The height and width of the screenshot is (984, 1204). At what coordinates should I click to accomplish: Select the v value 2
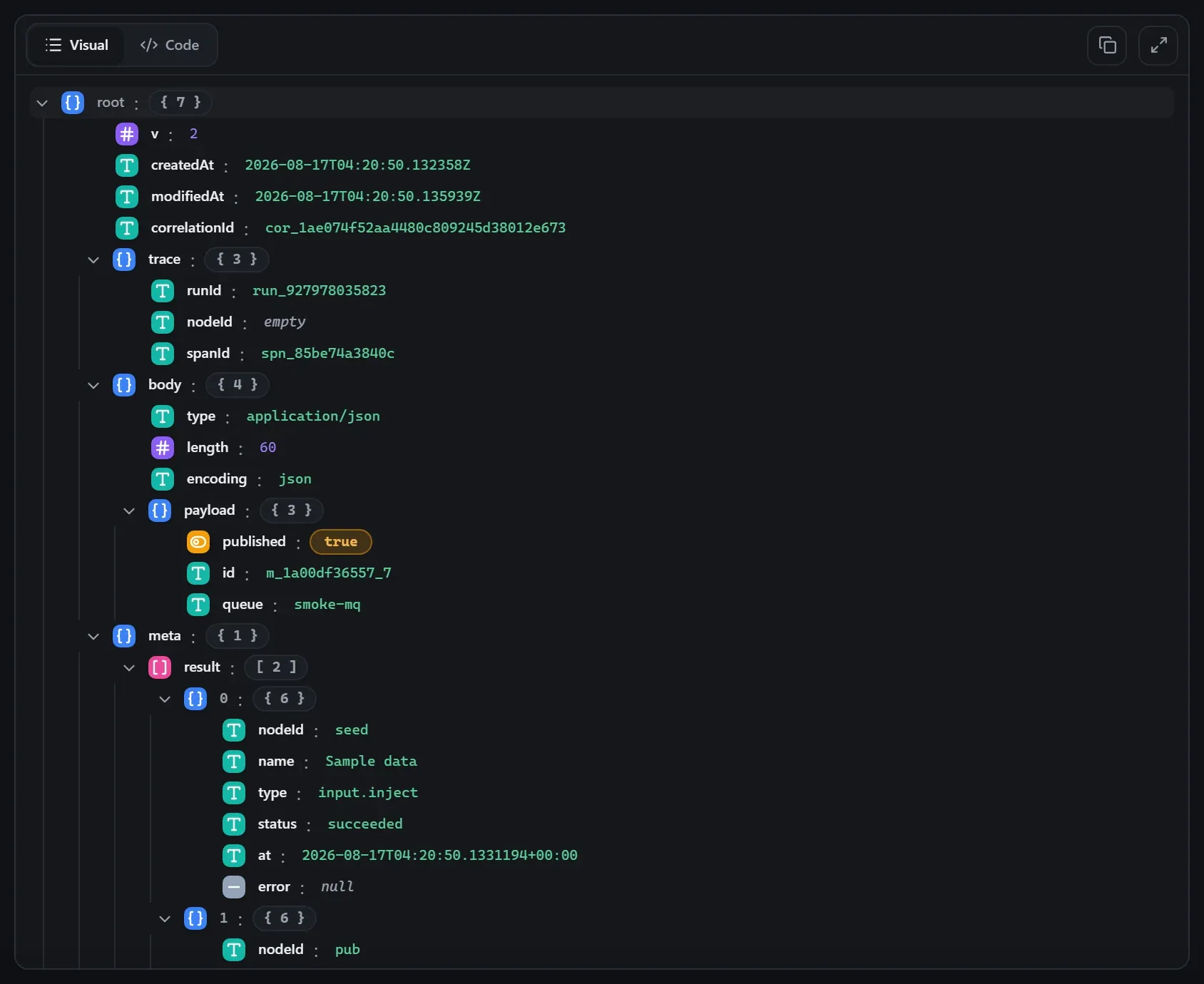pos(193,134)
